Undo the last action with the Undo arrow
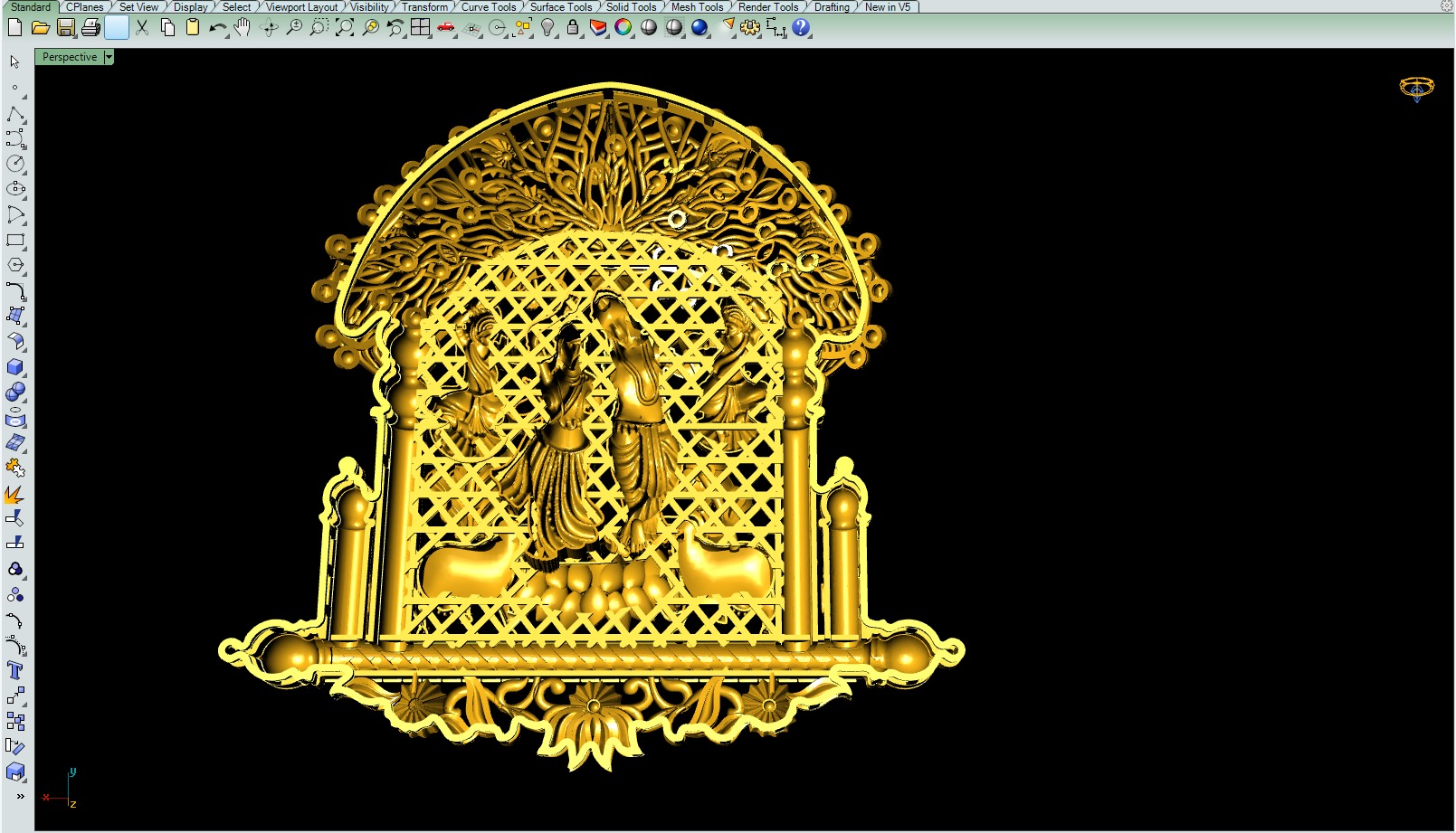 pos(217,28)
